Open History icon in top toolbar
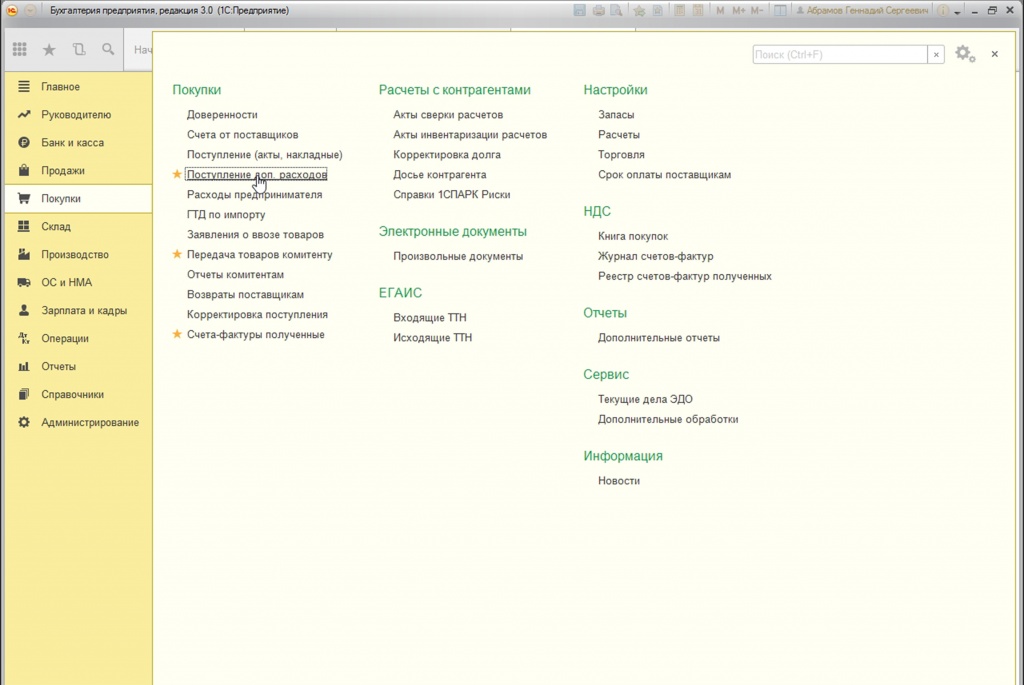Screen dimensions: 1024x685 79,50
